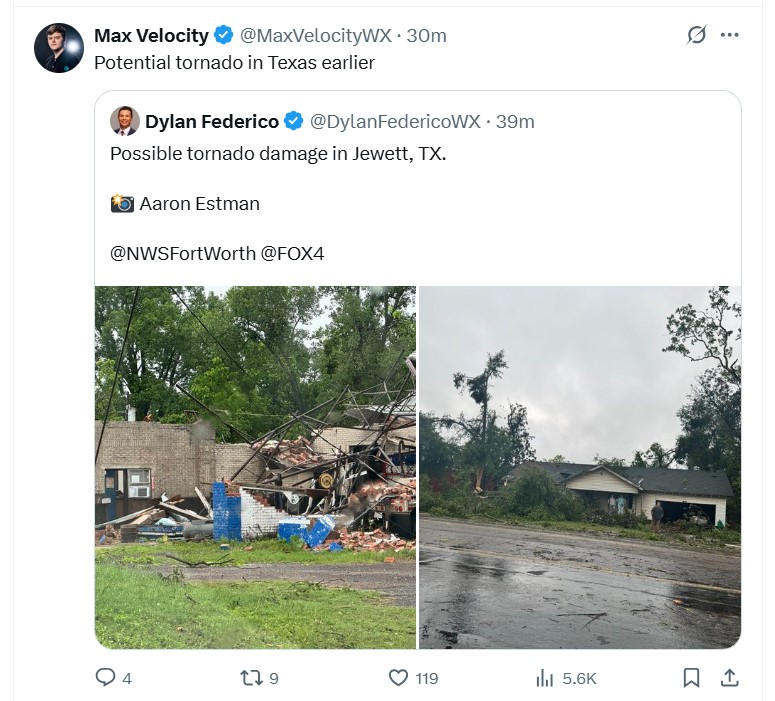The width and height of the screenshot is (775, 701).
Task: Open the three-dot more options menu
Action: tap(730, 35)
